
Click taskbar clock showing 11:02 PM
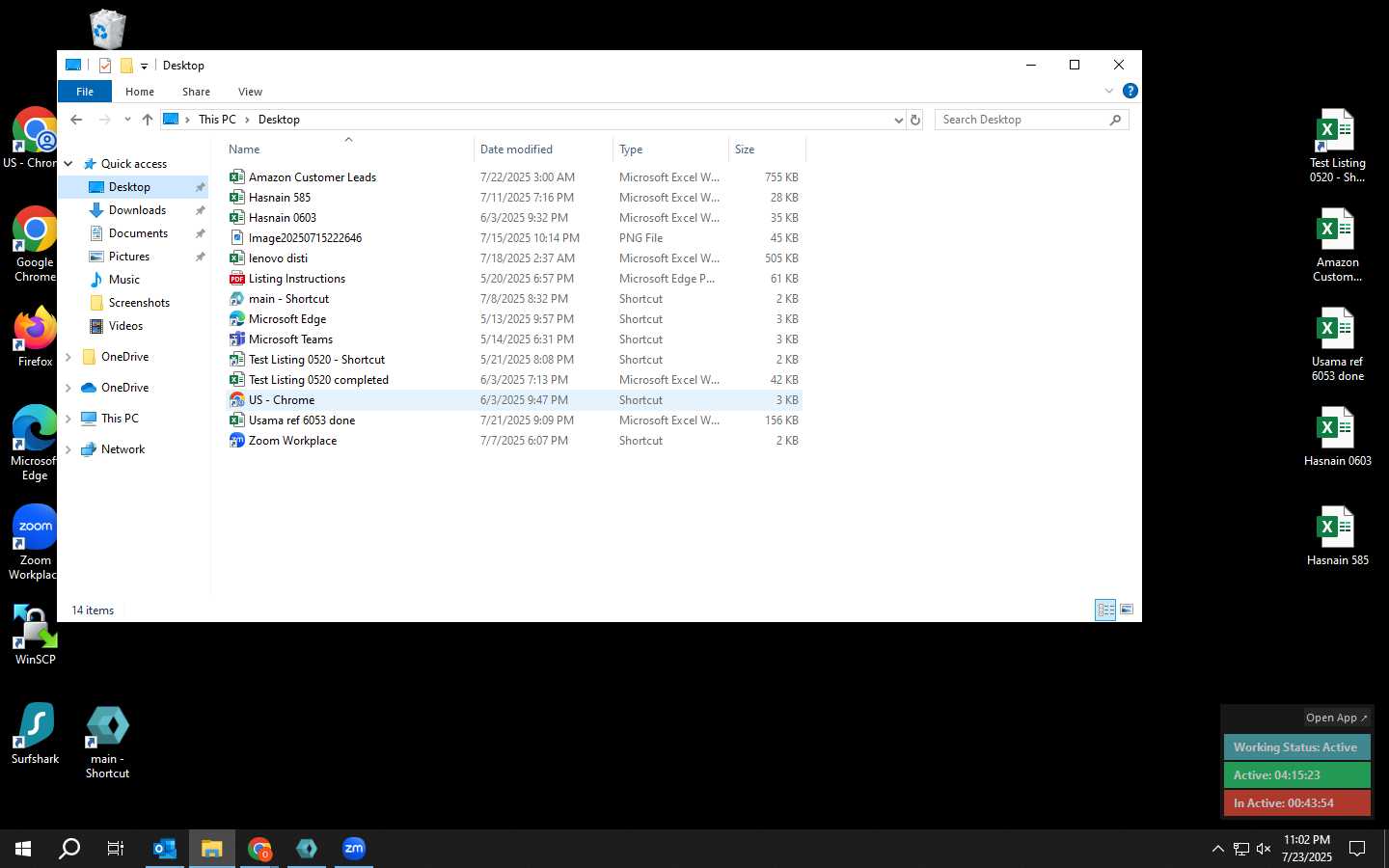1306,849
